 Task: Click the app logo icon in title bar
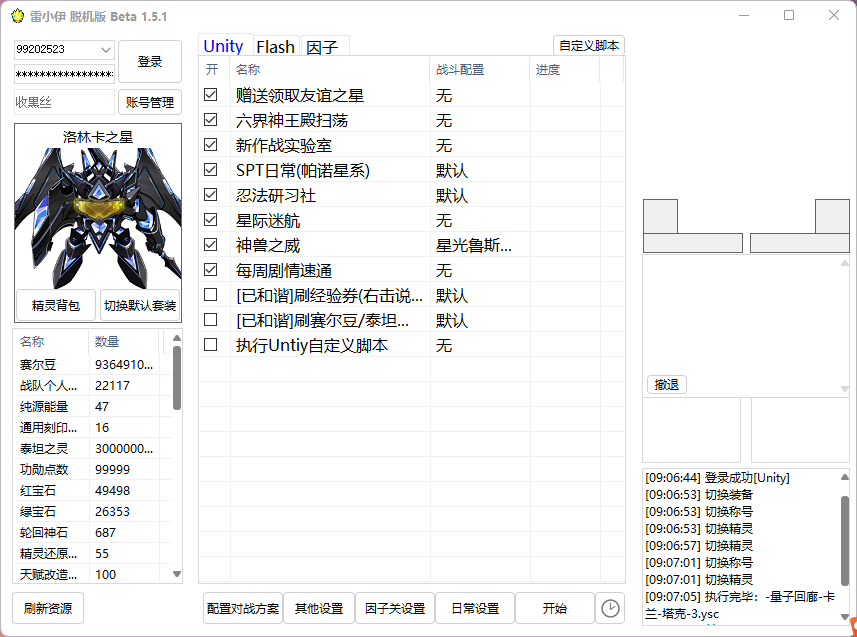pos(17,16)
